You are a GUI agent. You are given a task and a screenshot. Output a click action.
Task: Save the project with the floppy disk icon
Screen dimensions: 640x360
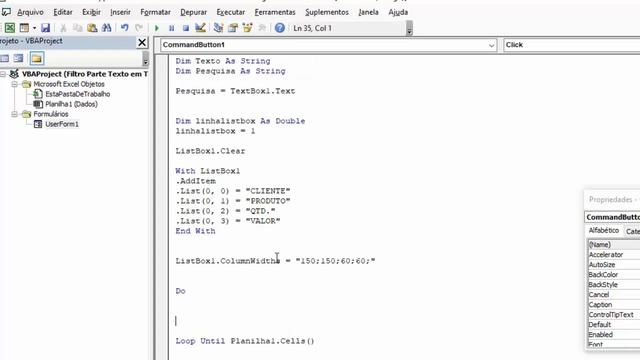(45, 28)
